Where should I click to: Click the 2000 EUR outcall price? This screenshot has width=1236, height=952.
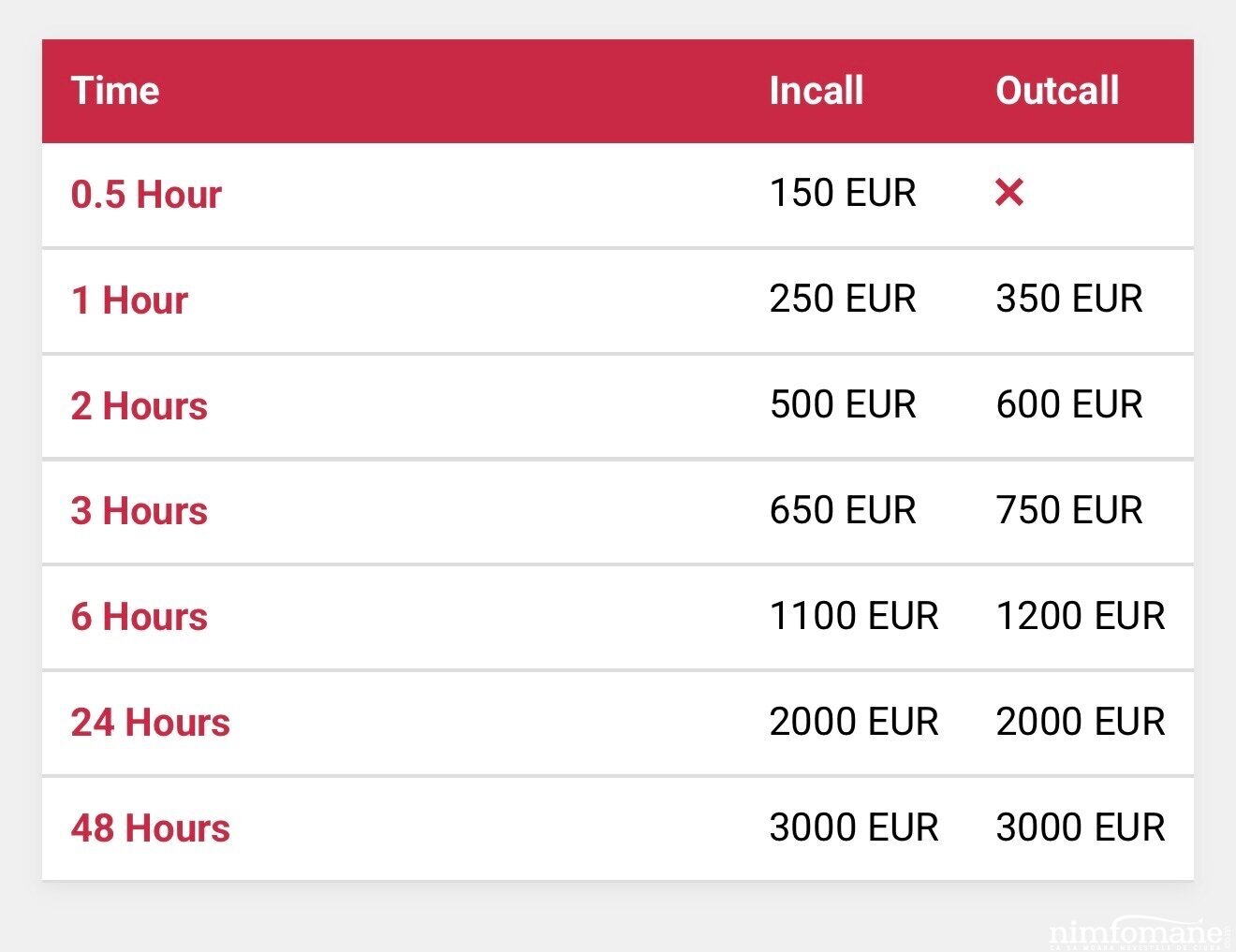(x=1080, y=722)
